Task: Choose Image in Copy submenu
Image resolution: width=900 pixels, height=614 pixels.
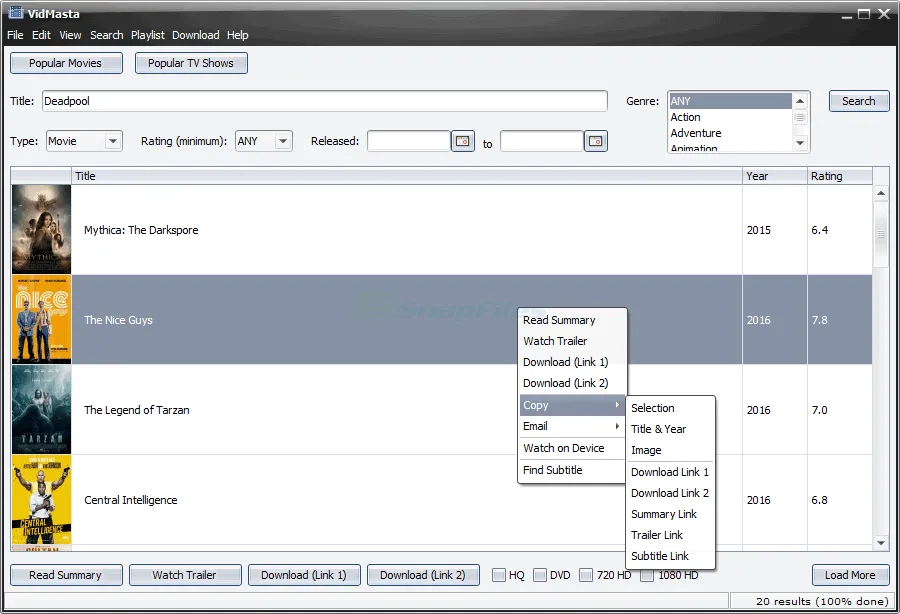Action: (x=670, y=450)
